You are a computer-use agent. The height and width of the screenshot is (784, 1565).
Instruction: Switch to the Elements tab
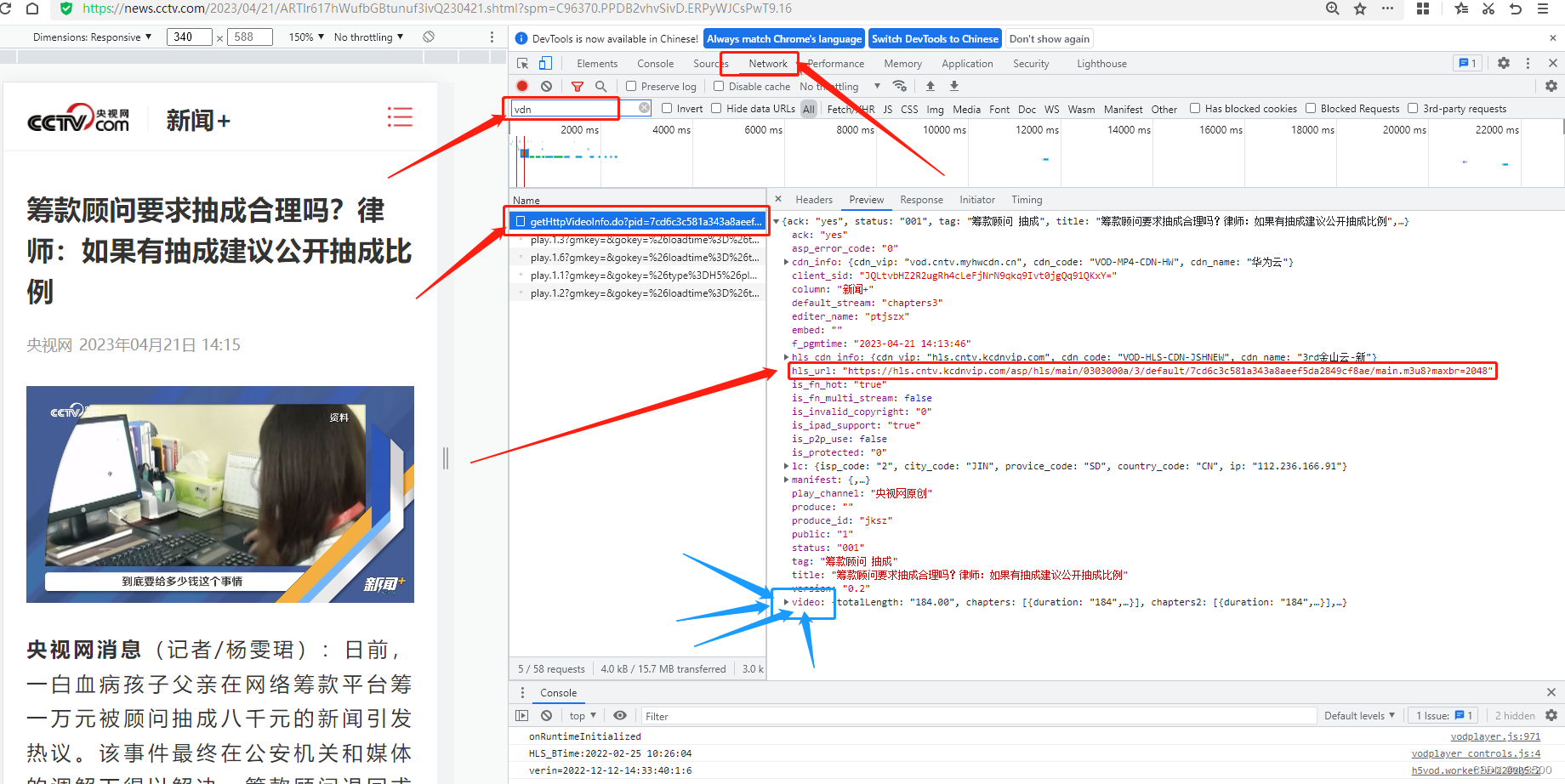(597, 64)
